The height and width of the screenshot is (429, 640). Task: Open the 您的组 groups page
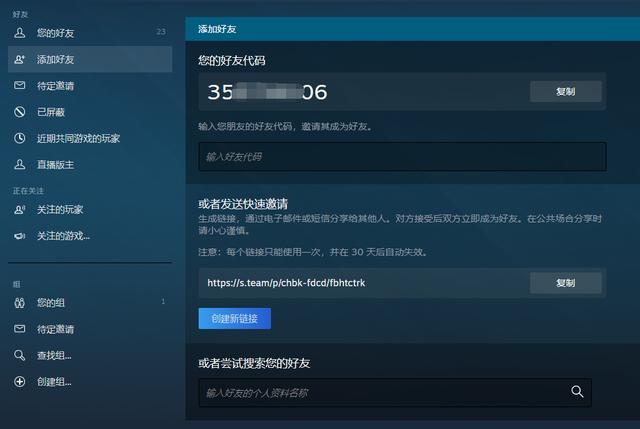[90, 303]
